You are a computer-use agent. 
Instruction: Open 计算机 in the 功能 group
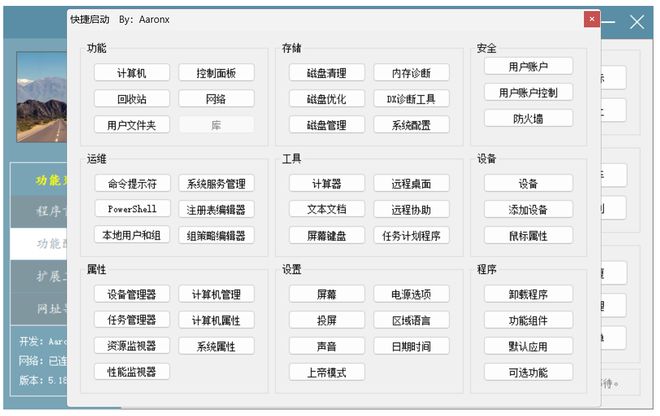point(132,73)
